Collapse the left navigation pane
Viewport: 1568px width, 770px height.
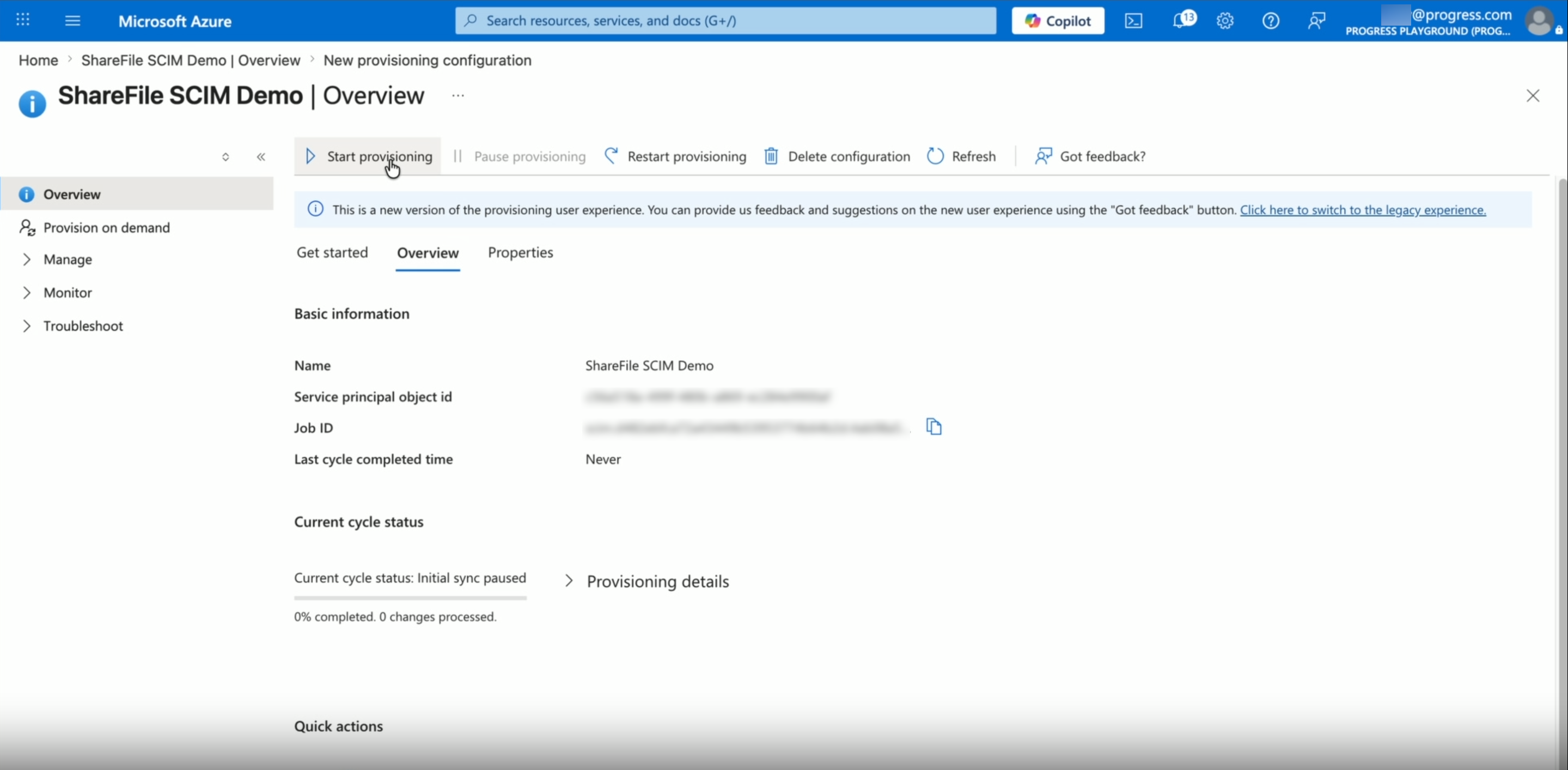point(261,156)
